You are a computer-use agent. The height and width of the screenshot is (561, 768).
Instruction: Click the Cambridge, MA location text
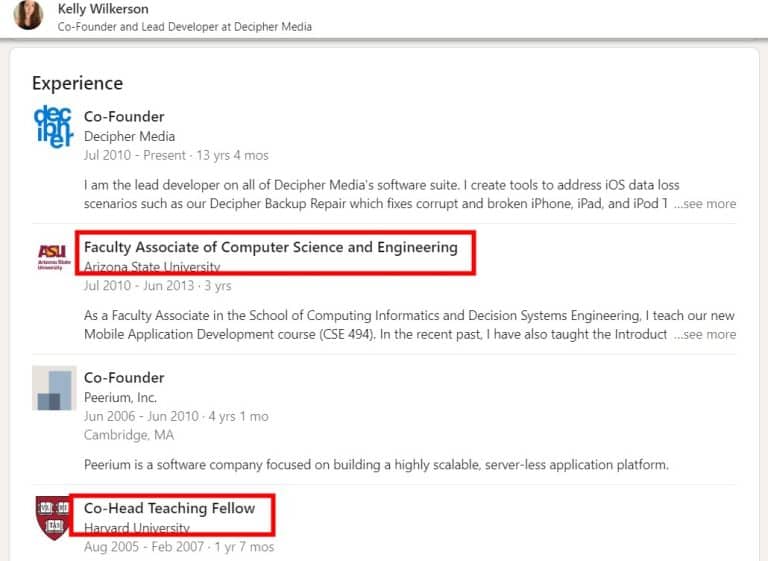pos(128,435)
